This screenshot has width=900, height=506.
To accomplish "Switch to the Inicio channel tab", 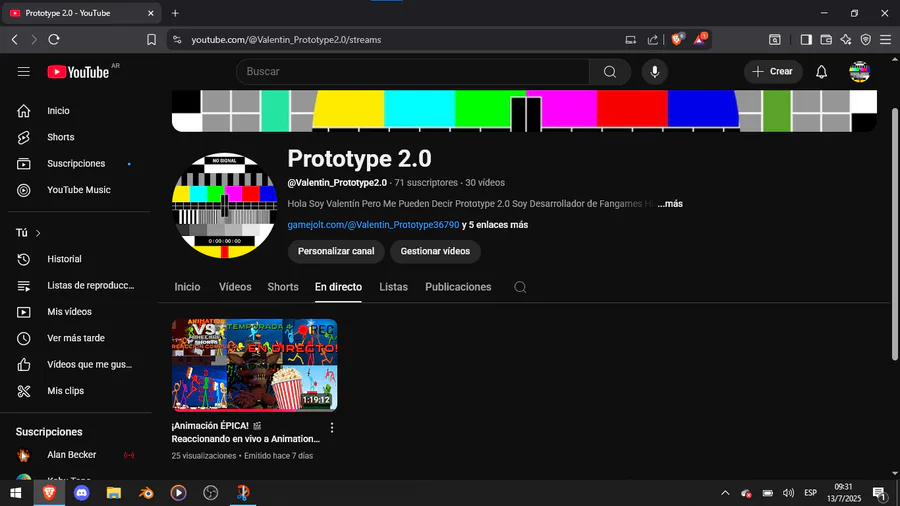I will [x=187, y=287].
